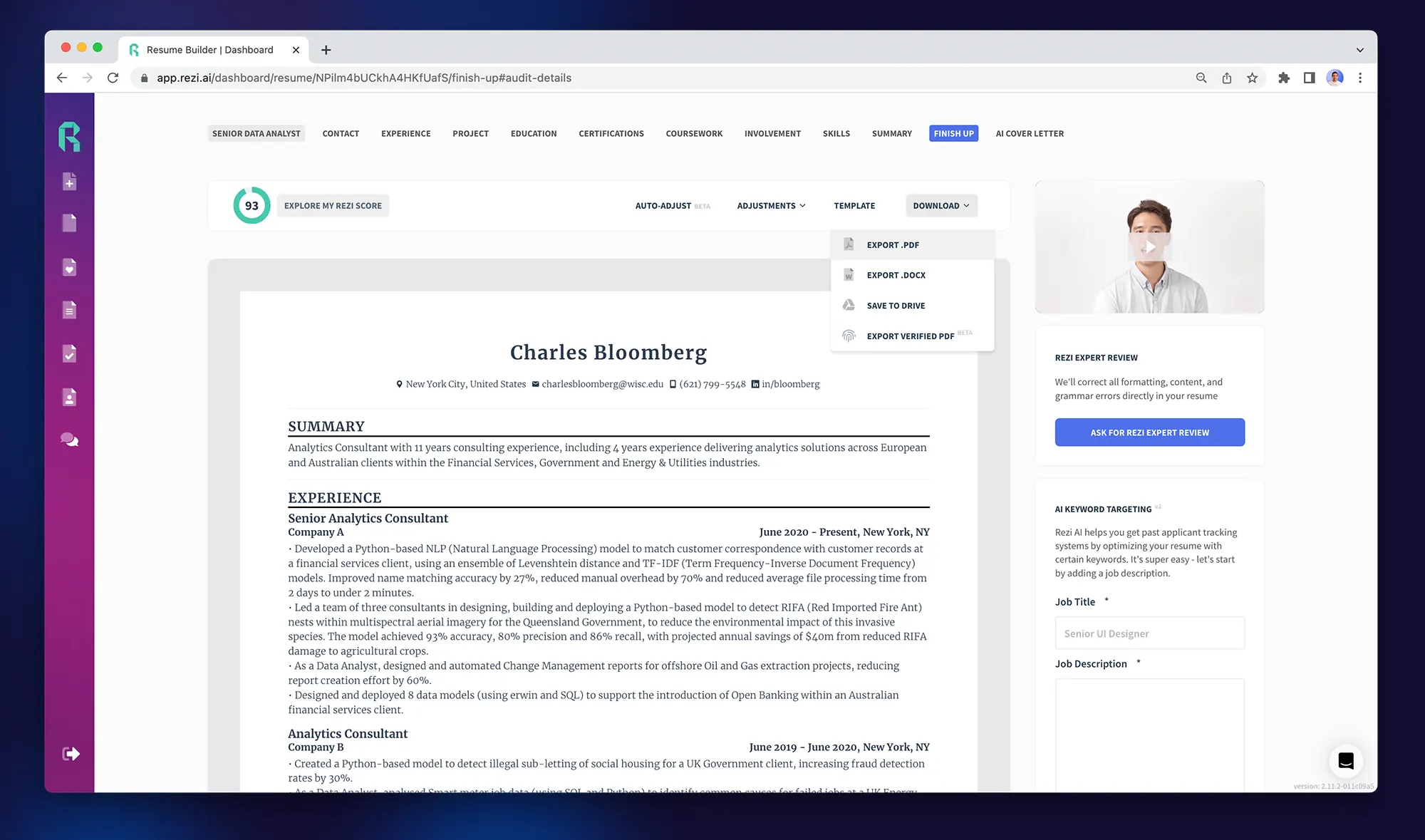Click the in/bloomberg LinkedIn text
The image size is (1425, 840).
pos(790,384)
